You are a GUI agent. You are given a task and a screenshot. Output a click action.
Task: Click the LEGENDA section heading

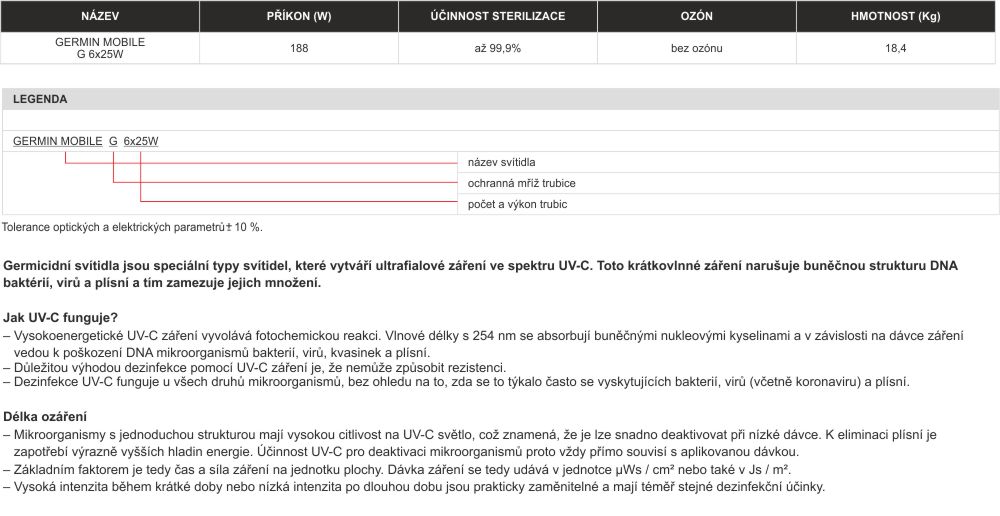coord(40,100)
